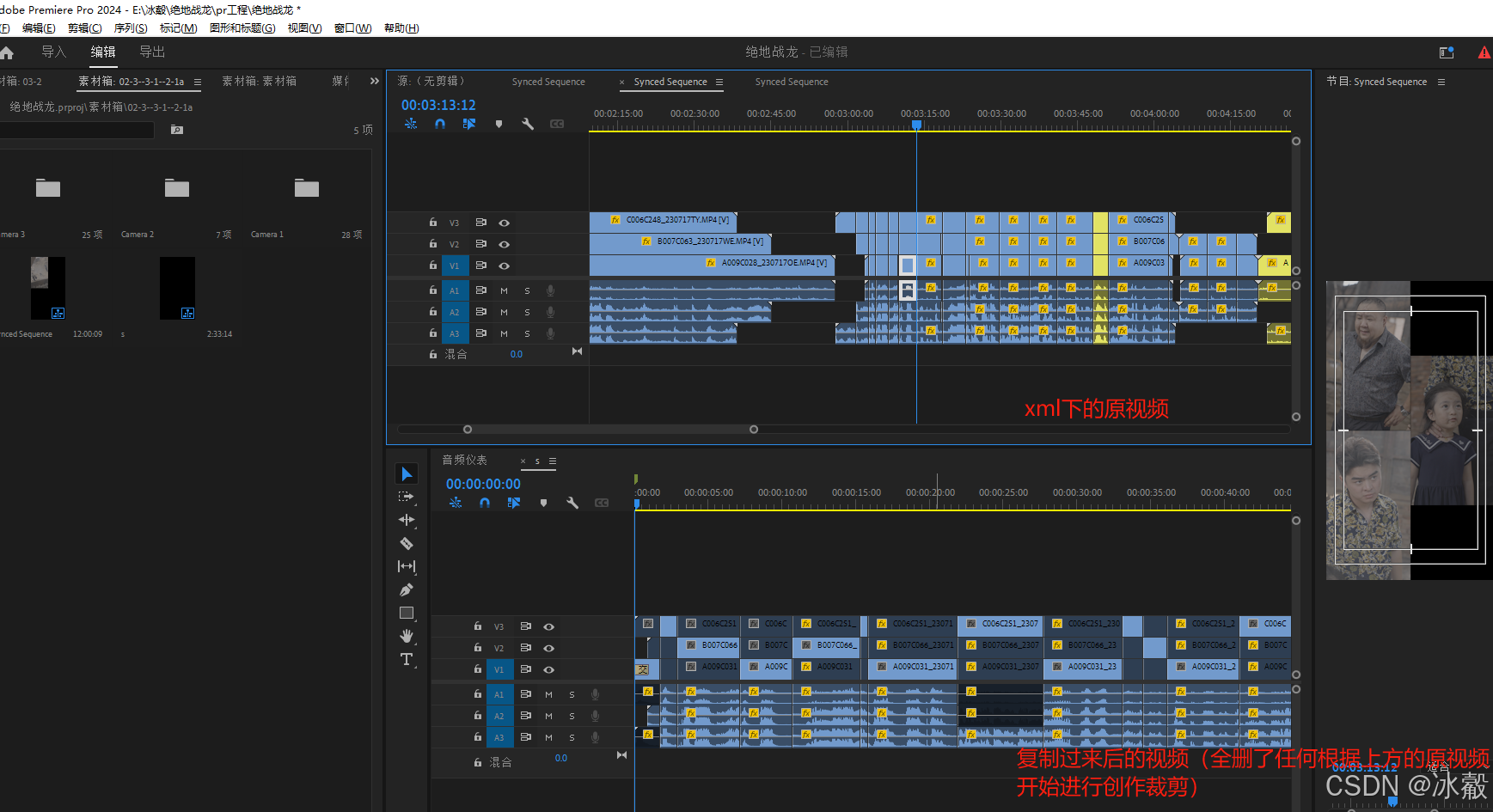Select the Hand tool
Image resolution: width=1493 pixels, height=812 pixels.
pos(407,636)
